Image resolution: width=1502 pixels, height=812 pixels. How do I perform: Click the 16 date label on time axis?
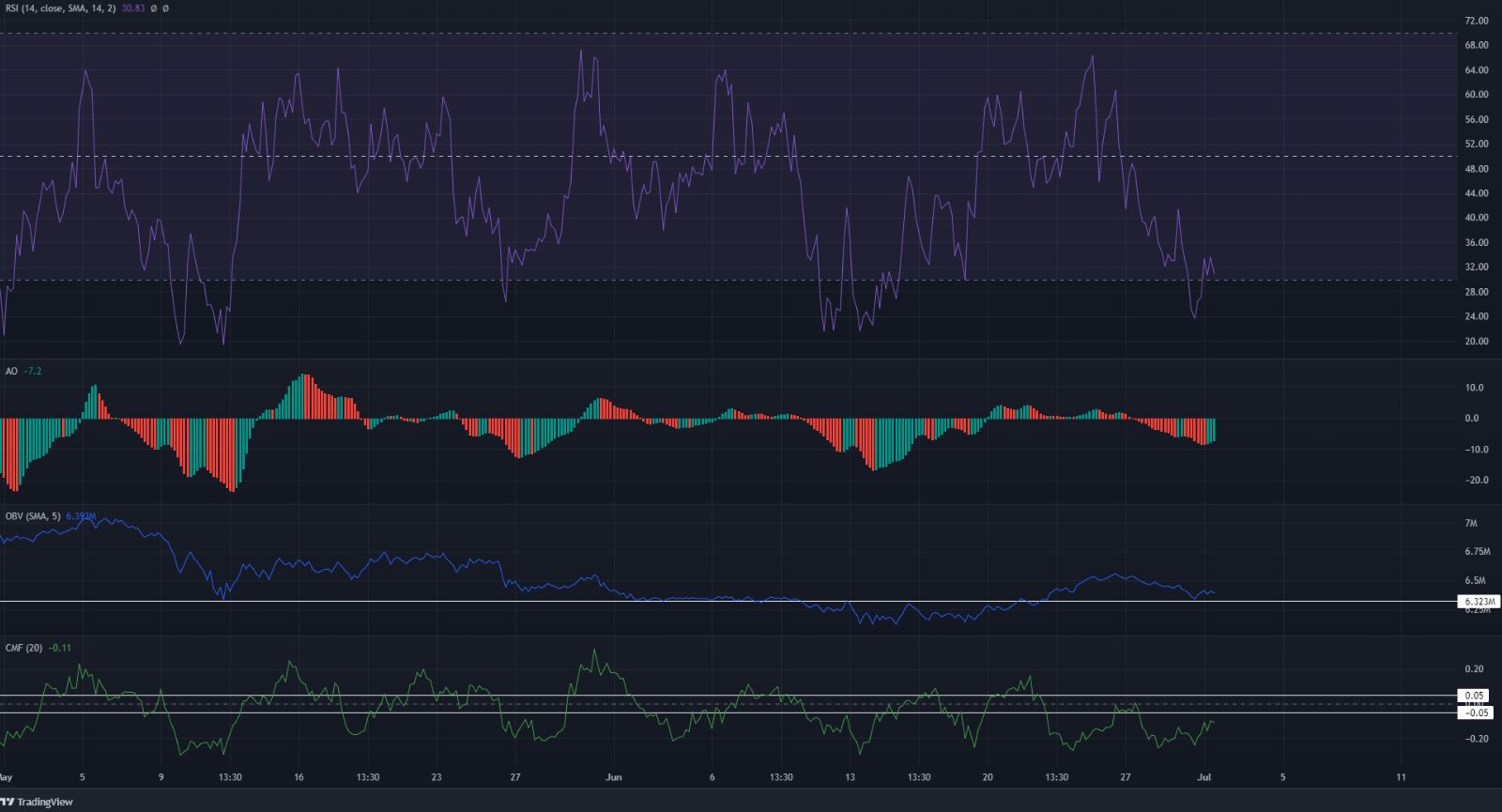click(299, 777)
